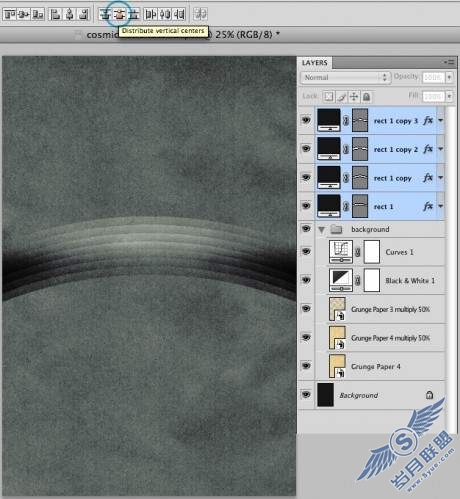Click the Curves 1 adjustment icon
The image size is (460, 499).
tap(341, 252)
